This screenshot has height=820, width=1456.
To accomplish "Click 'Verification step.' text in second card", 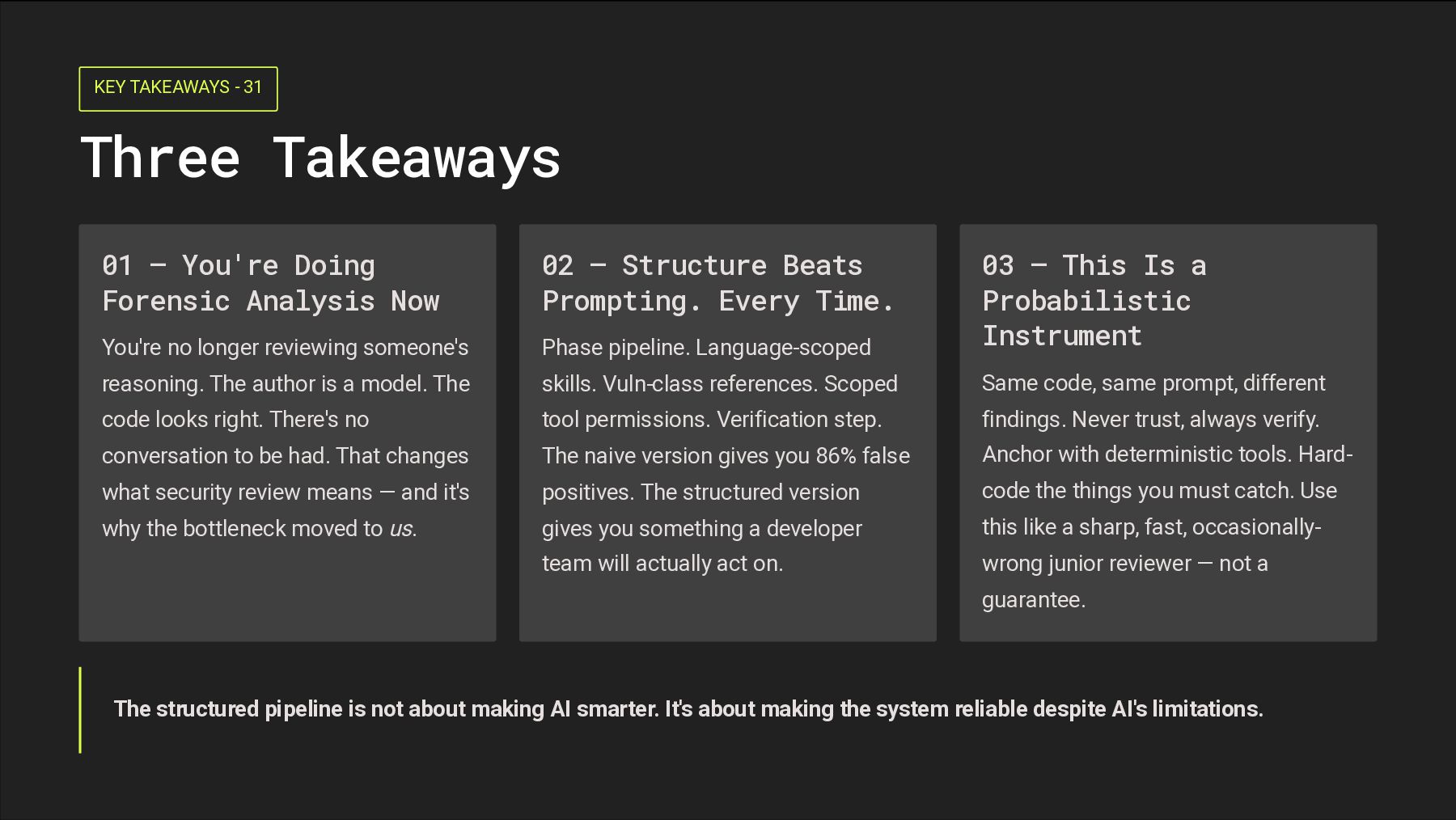I will pyautogui.click(x=799, y=420).
